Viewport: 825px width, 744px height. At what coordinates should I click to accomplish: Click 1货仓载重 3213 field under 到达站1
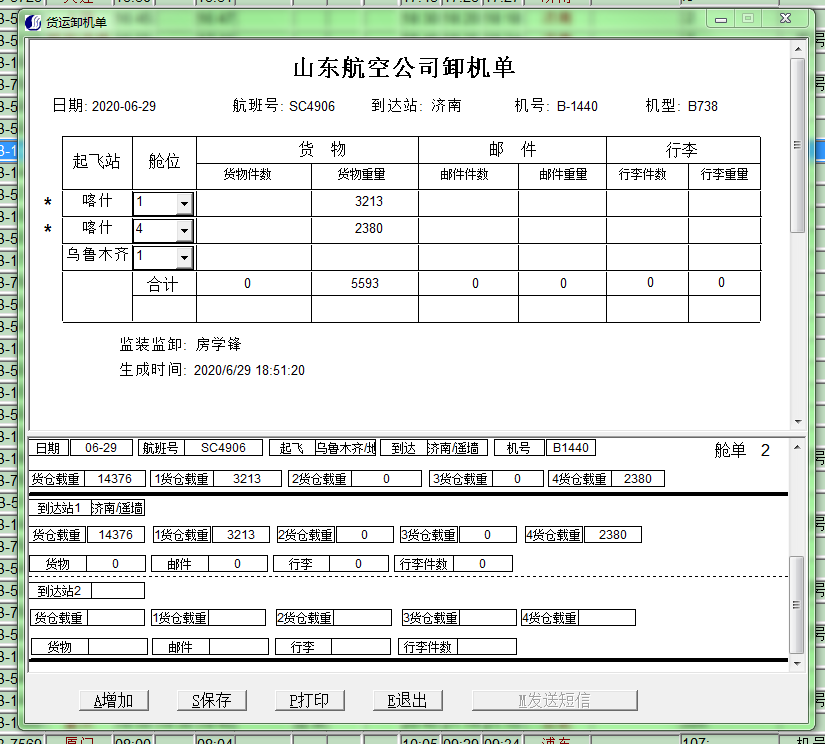tap(241, 535)
